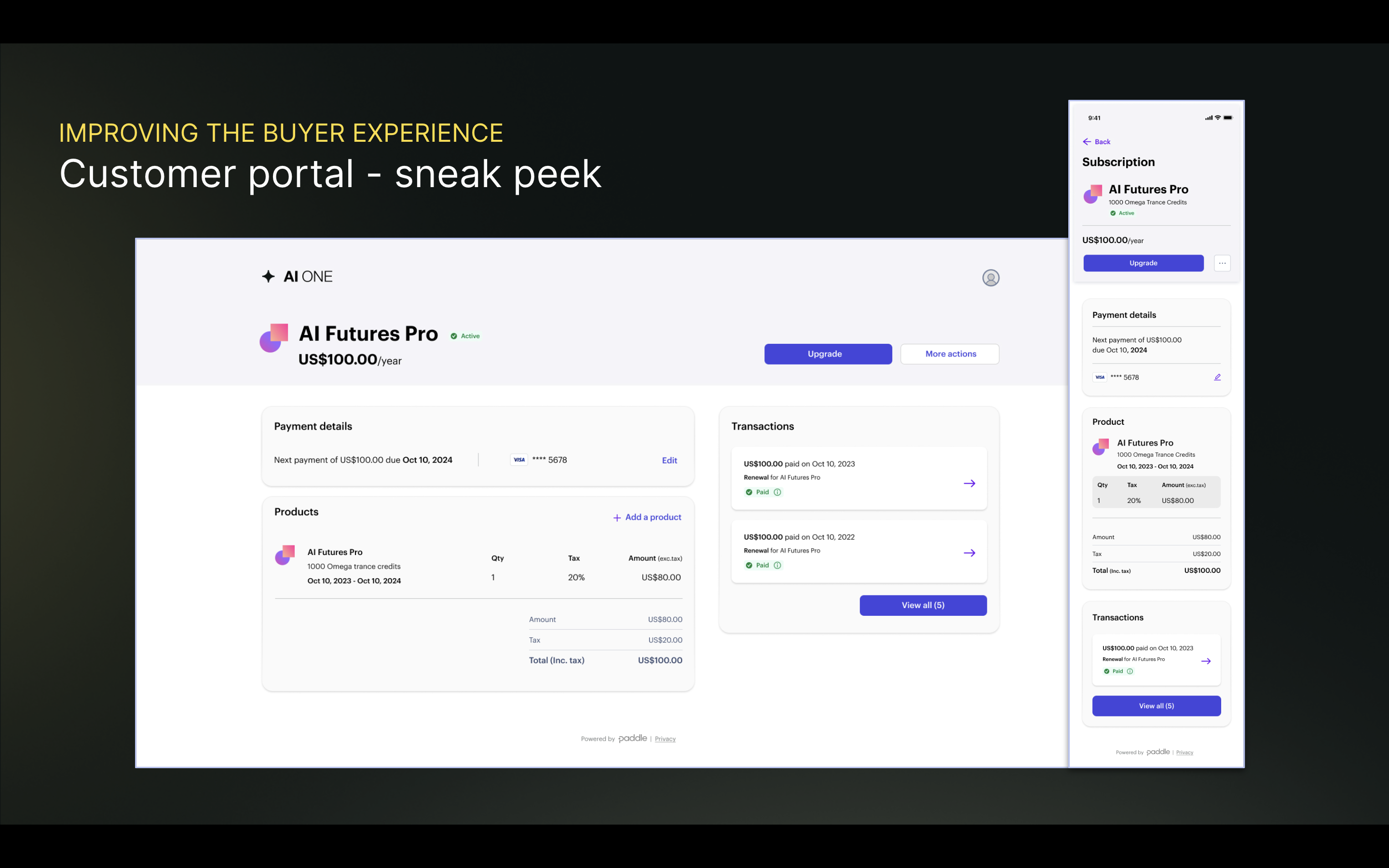Go Back in the mobile subscription view
Image resolution: width=1389 pixels, height=868 pixels.
point(1096,142)
